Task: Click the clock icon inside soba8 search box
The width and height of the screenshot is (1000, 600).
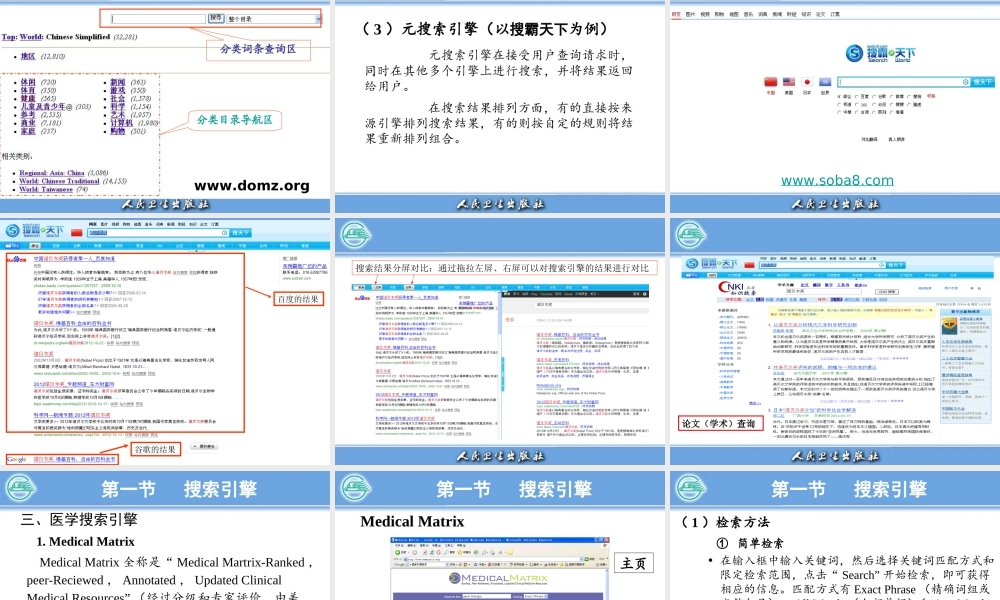Action: [965, 81]
